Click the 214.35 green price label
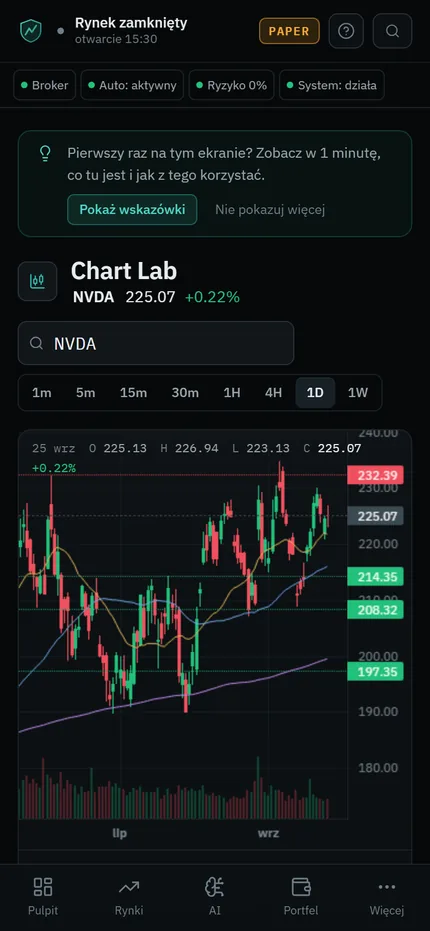Viewport: 430px width, 931px height. click(x=375, y=577)
